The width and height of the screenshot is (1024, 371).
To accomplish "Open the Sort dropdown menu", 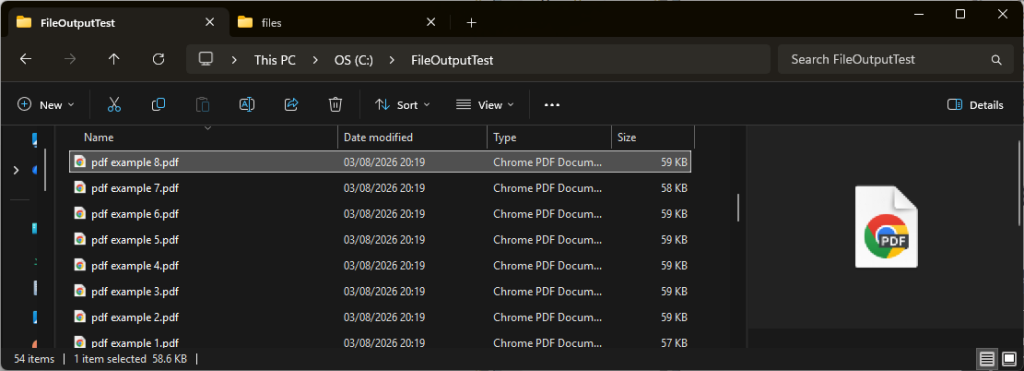I will (x=402, y=105).
